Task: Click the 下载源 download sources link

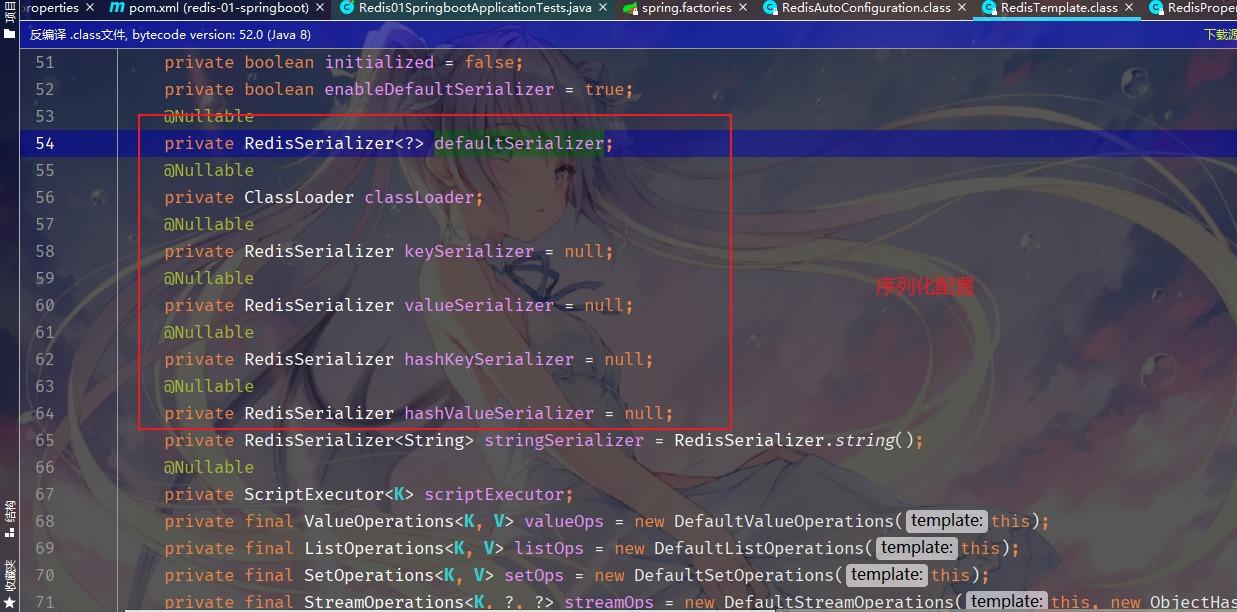Action: 1220,34
